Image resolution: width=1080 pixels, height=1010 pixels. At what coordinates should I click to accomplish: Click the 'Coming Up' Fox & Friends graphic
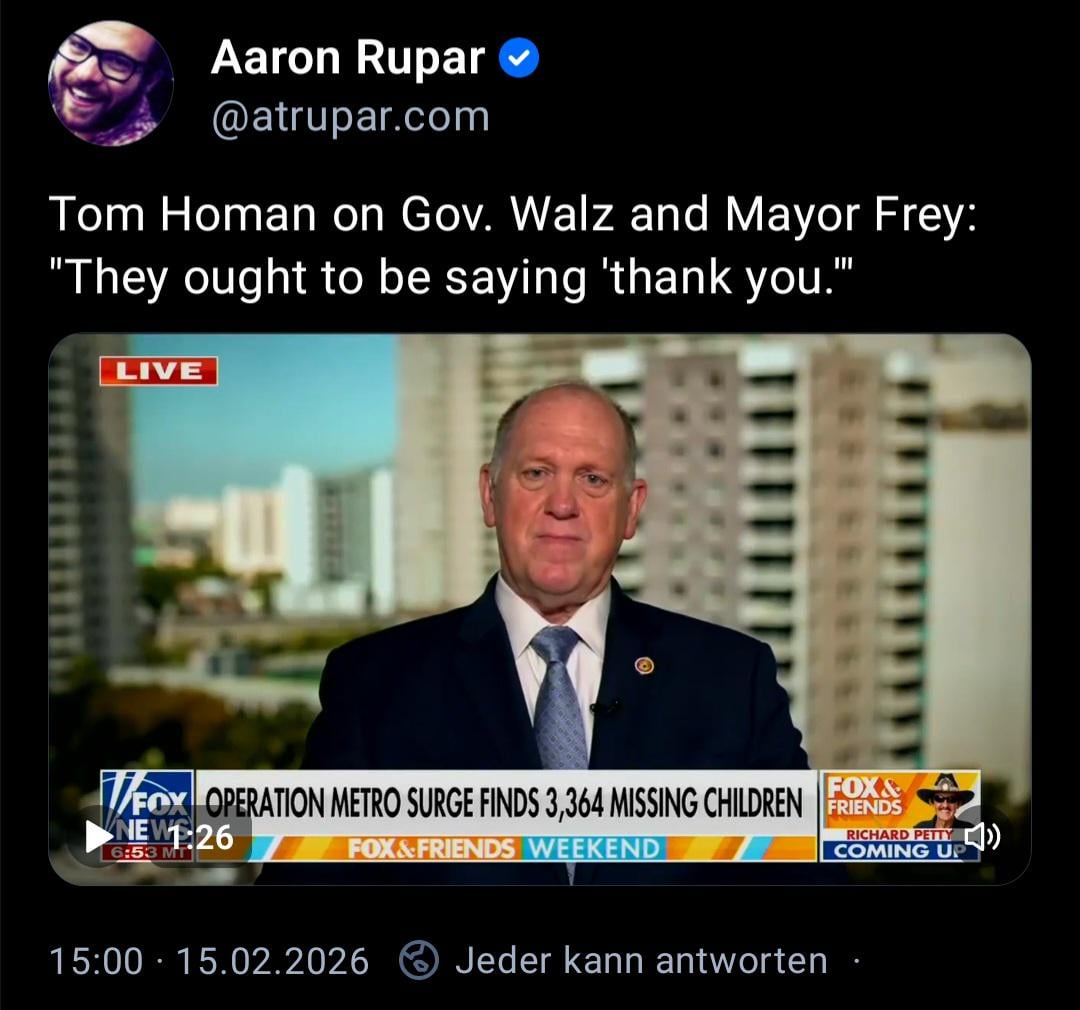coord(900,815)
